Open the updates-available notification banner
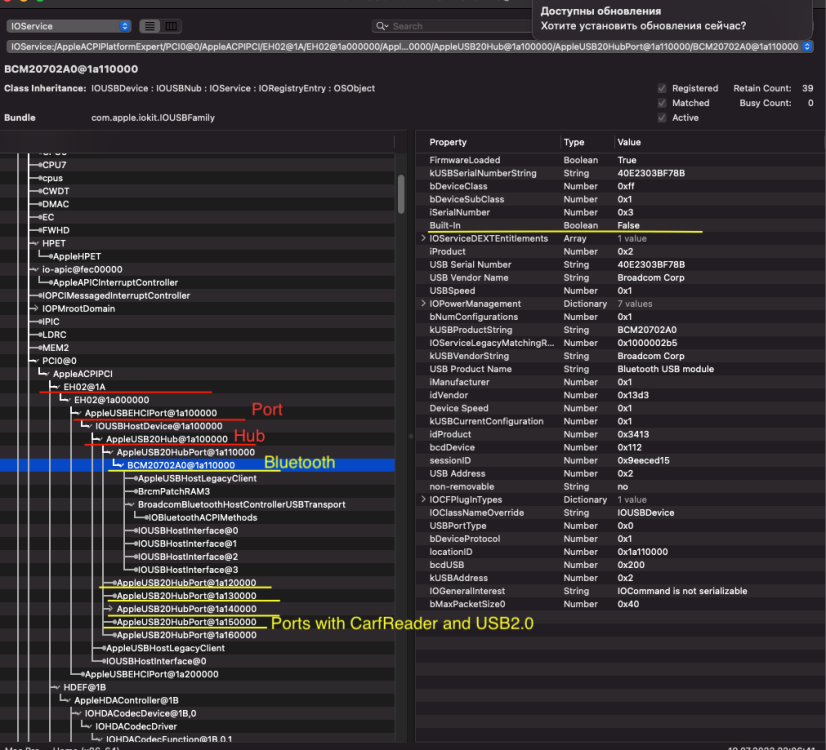Image resolution: width=826 pixels, height=750 pixels. [x=672, y=19]
